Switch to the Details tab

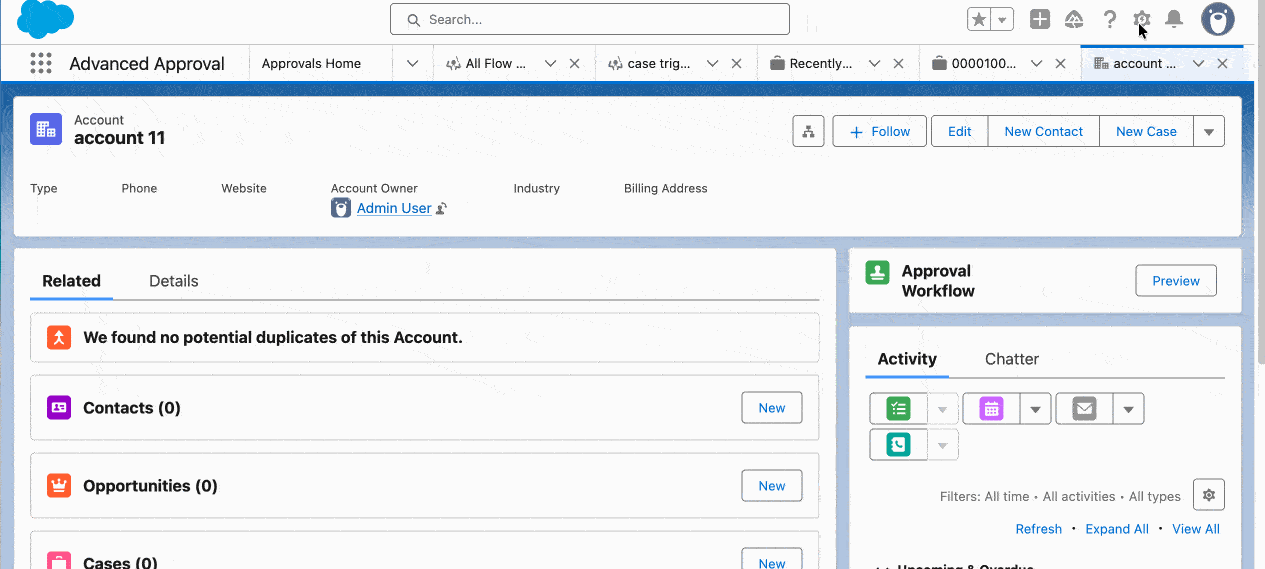[174, 281]
